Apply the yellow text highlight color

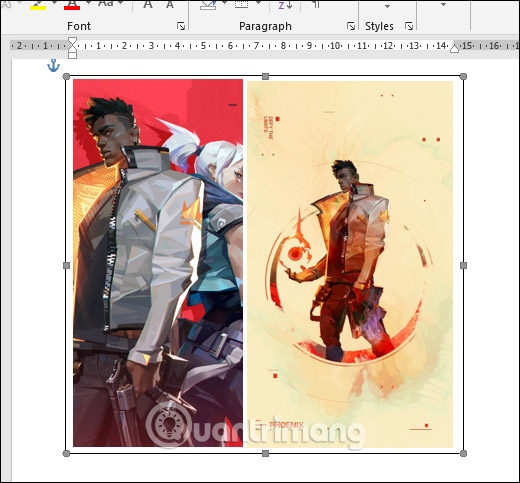click(x=38, y=5)
